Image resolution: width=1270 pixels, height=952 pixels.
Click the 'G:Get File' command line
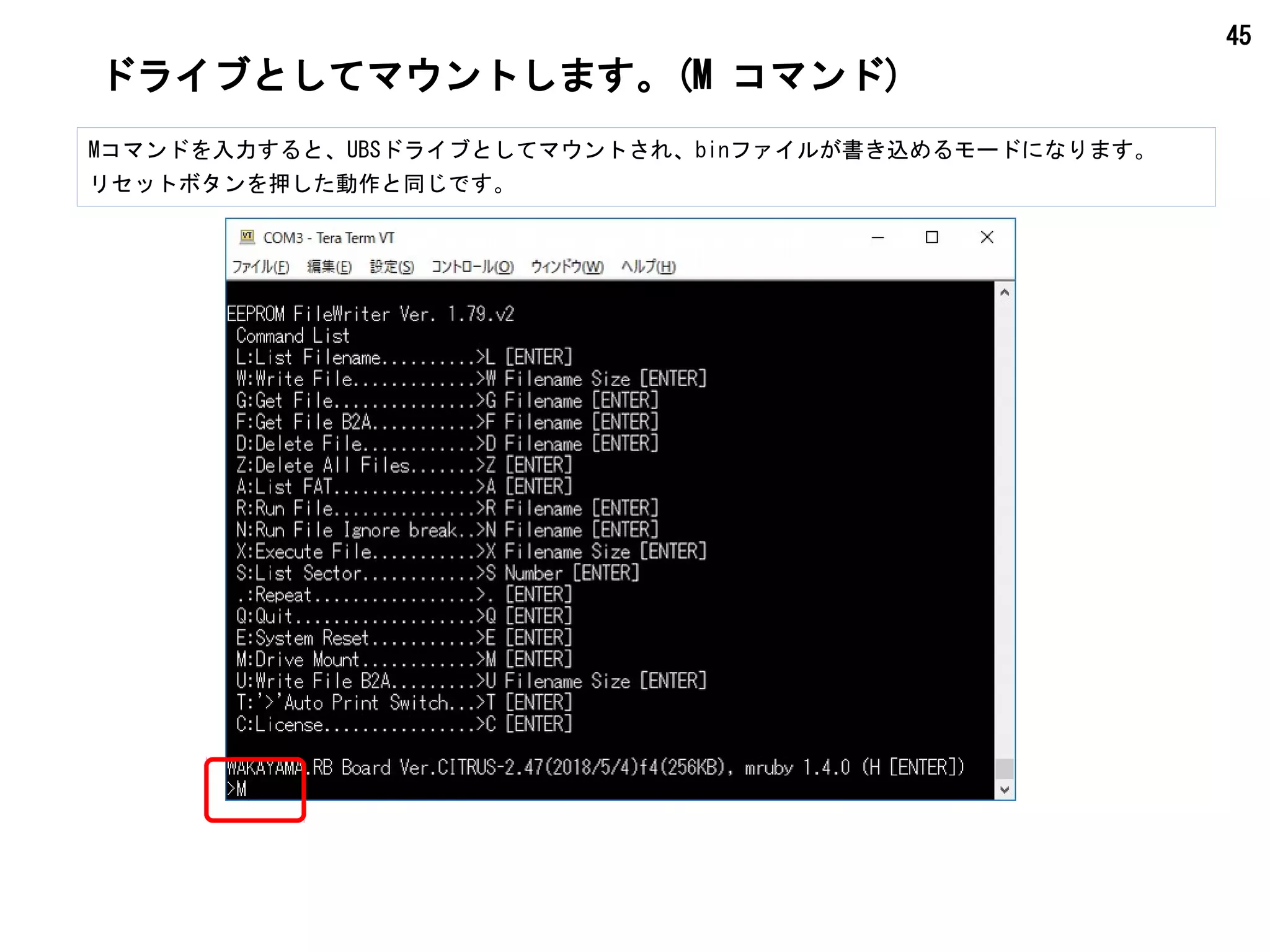[x=447, y=400]
